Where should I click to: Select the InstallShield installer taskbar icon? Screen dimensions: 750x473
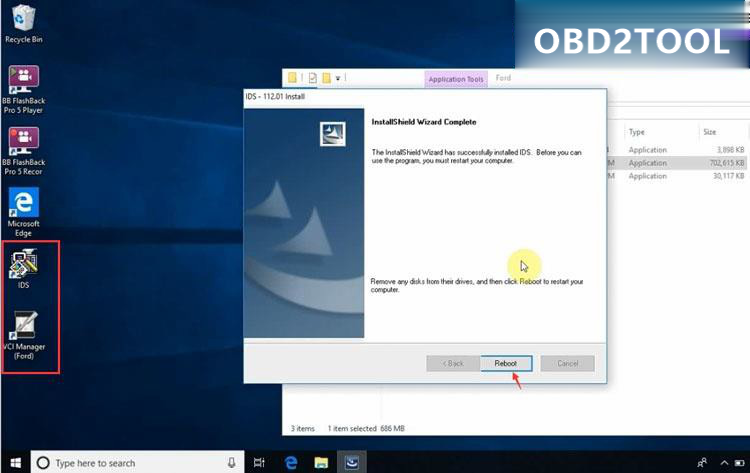tap(352, 462)
